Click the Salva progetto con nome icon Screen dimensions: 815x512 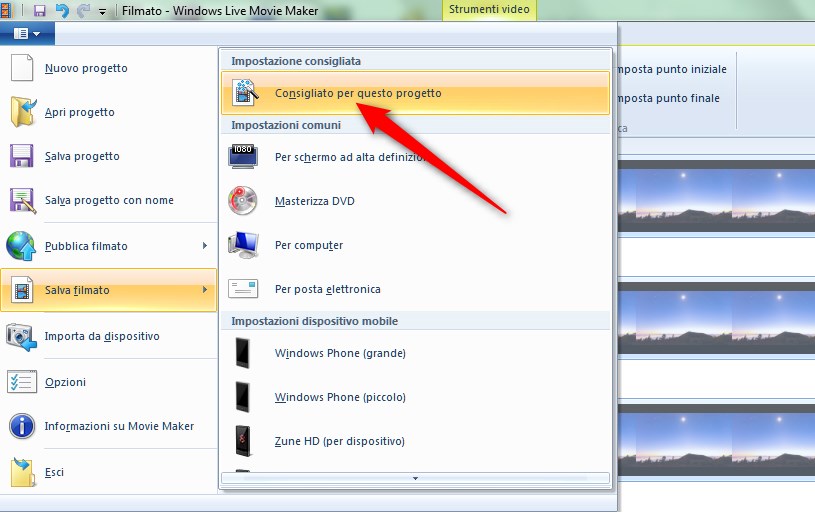pos(23,201)
